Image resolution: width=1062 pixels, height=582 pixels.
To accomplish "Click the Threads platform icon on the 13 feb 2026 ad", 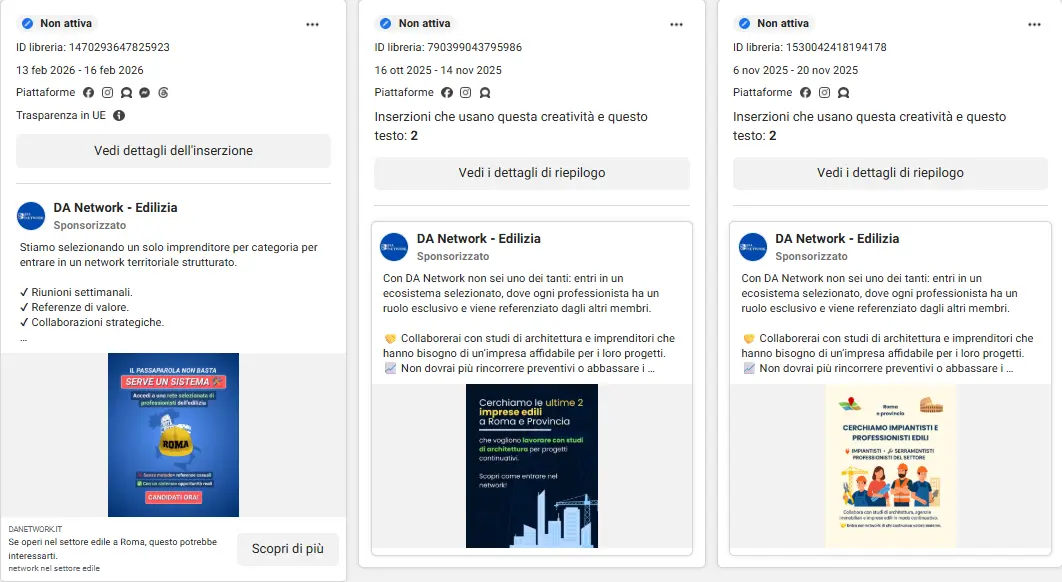I will (x=163, y=93).
